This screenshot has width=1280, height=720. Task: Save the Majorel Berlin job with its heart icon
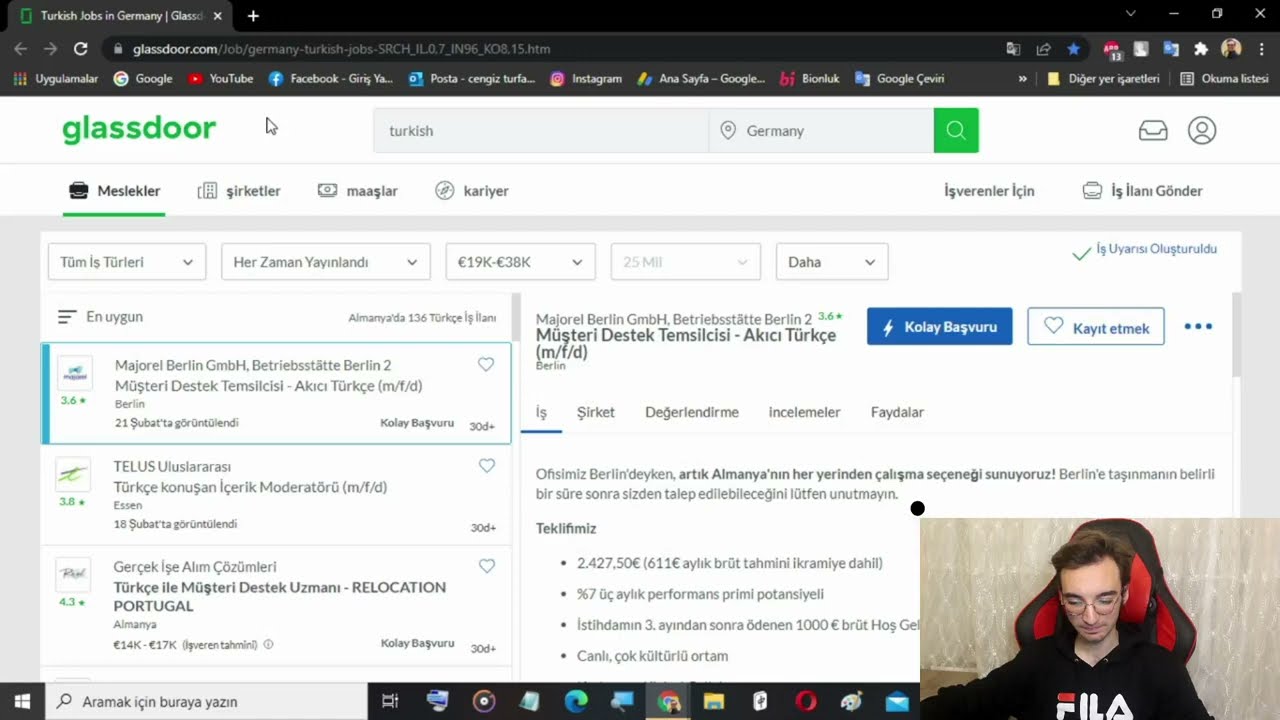tap(486, 365)
